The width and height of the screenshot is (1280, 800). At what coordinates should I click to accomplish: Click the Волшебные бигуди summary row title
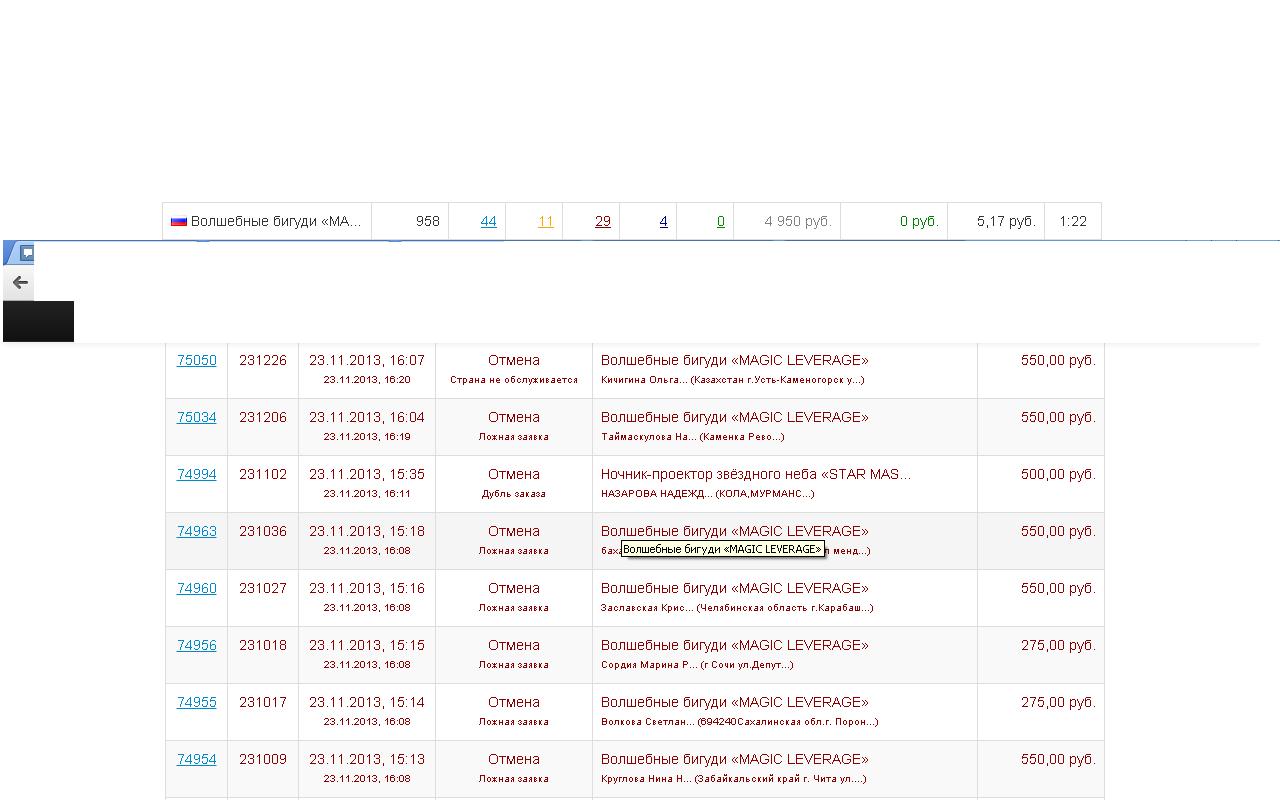275,221
